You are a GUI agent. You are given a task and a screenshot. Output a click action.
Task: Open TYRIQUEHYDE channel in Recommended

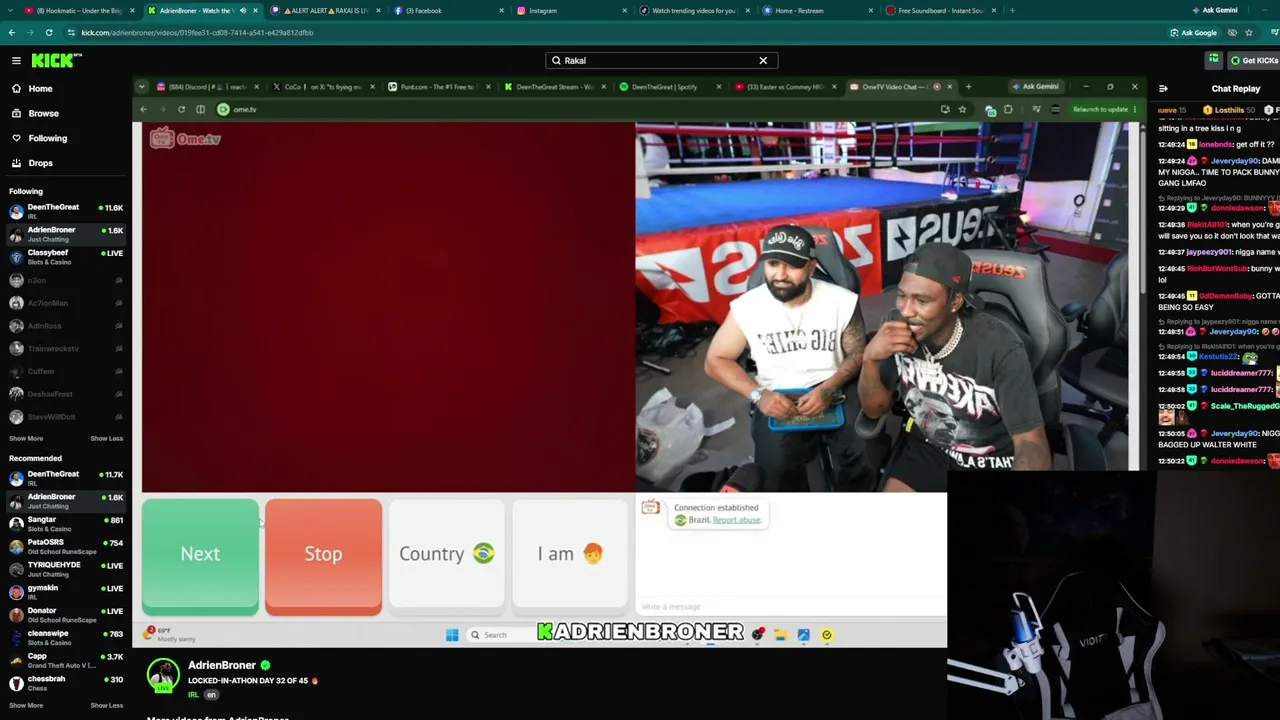click(x=65, y=569)
